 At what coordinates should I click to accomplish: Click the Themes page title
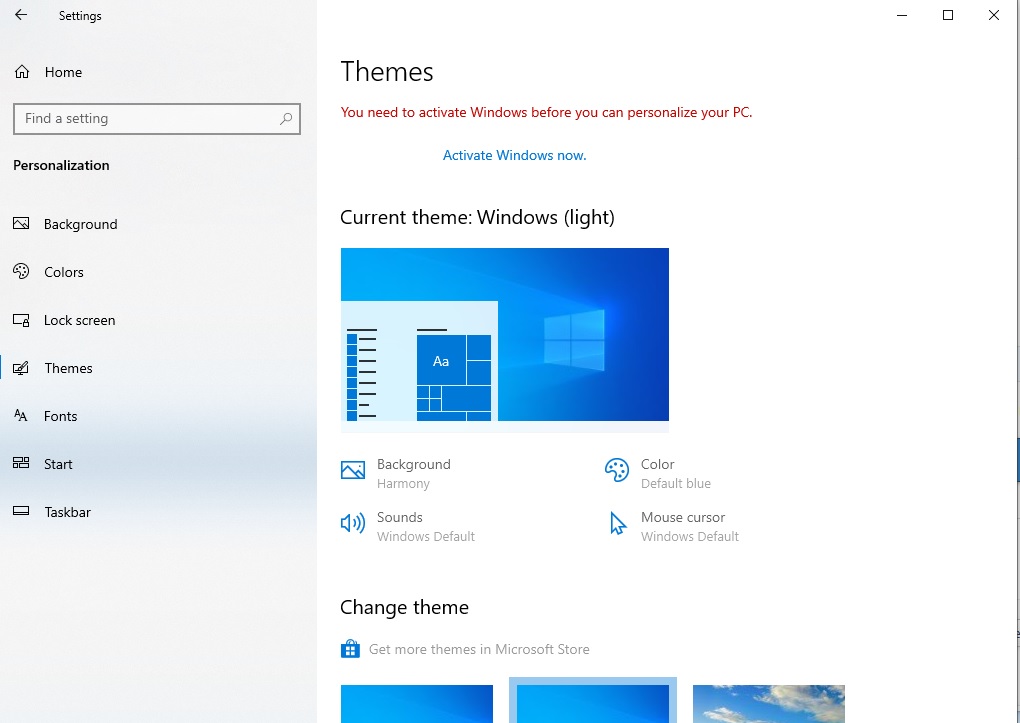386,72
